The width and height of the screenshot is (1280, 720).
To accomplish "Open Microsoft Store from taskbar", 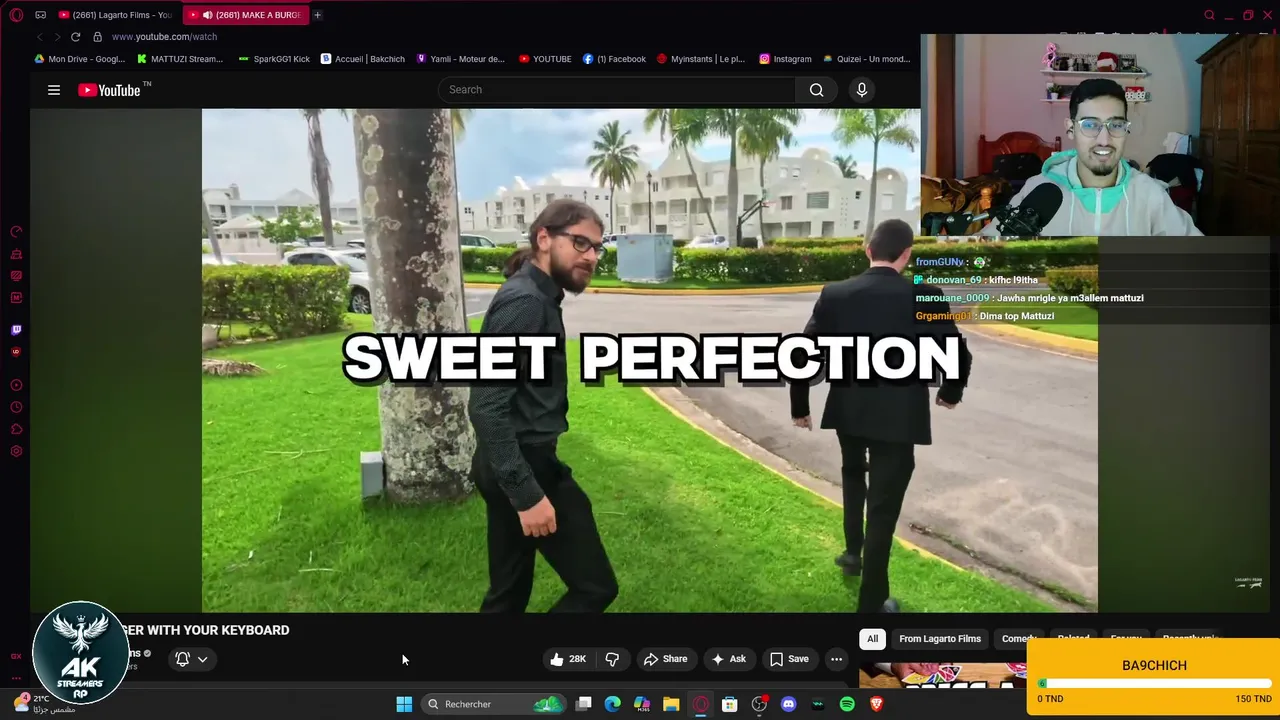I will tap(730, 704).
